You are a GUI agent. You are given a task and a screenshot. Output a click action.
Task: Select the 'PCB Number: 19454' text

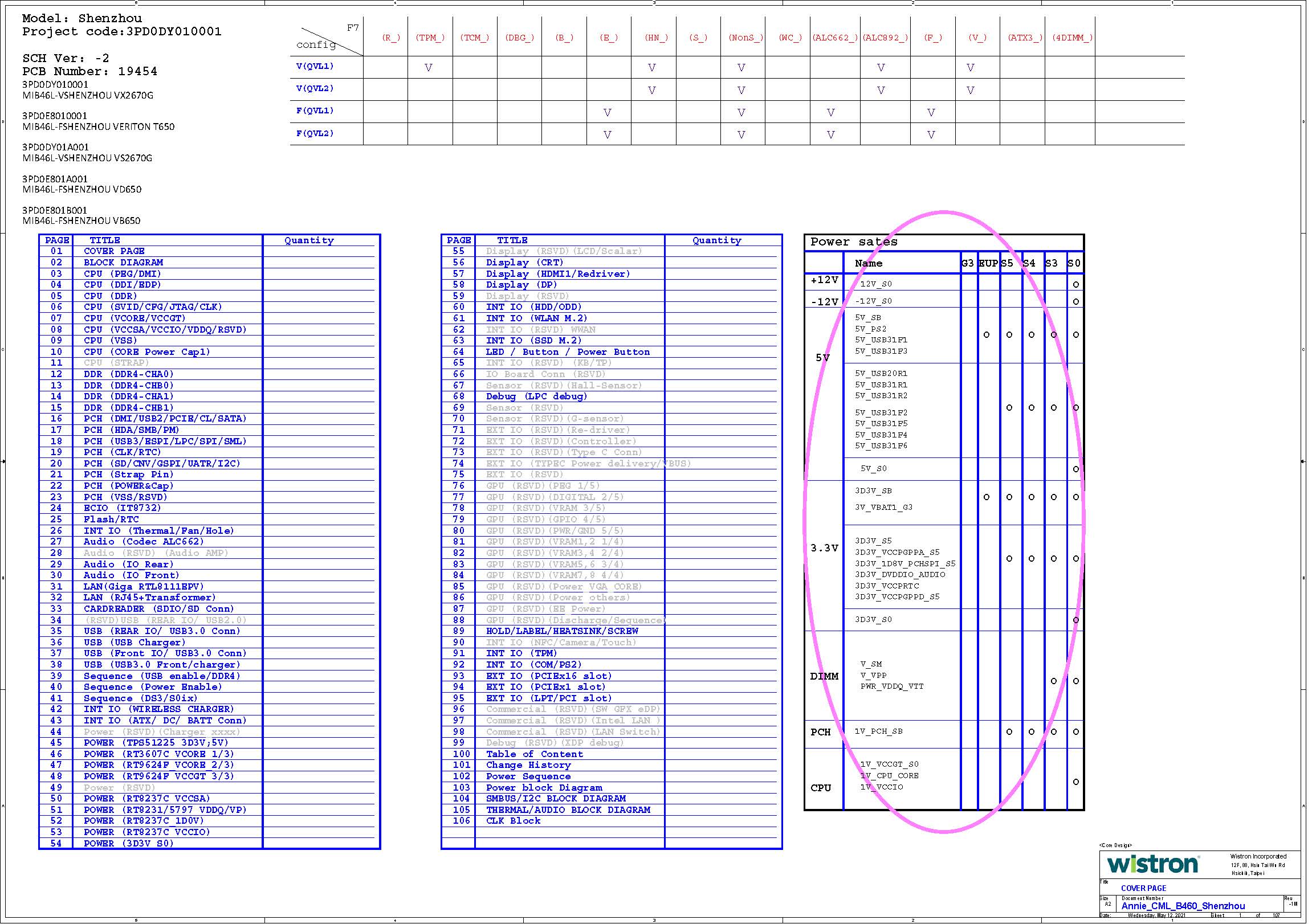pyautogui.click(x=90, y=72)
